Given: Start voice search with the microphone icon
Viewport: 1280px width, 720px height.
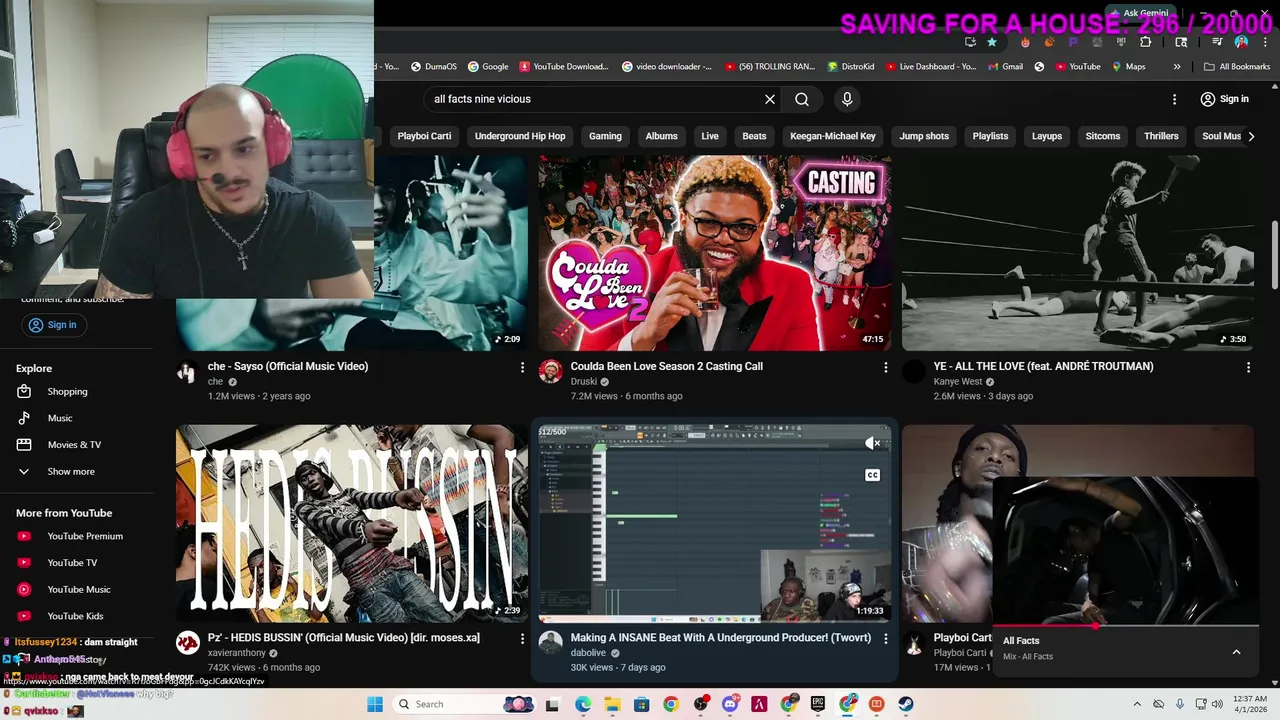Looking at the screenshot, I should click(847, 99).
